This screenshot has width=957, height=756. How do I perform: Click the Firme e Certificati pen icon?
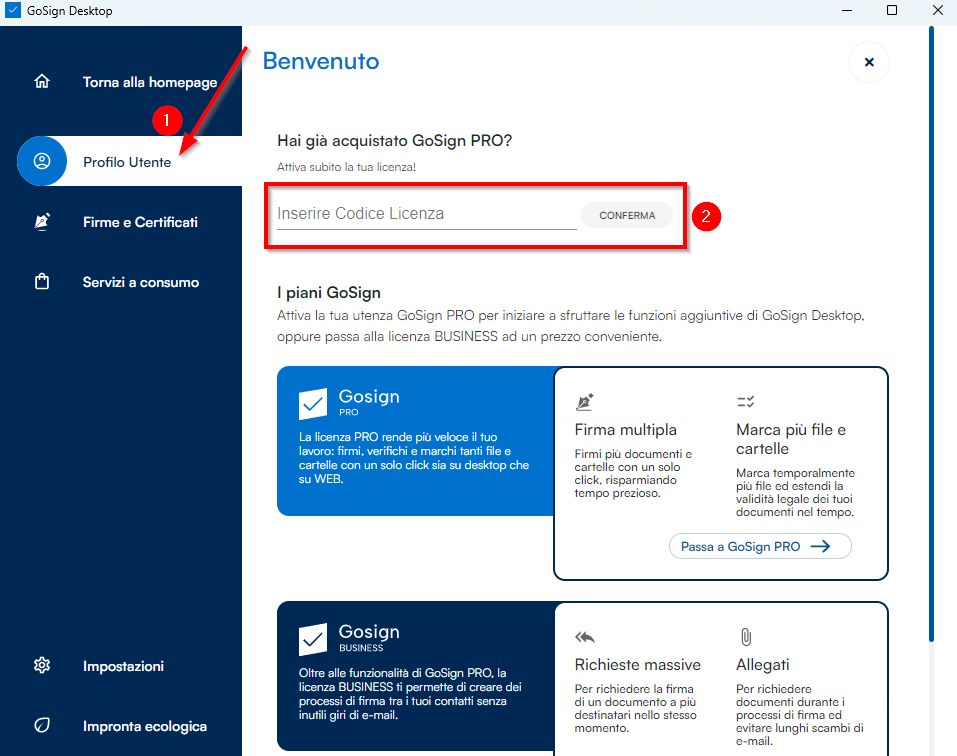(x=42, y=222)
